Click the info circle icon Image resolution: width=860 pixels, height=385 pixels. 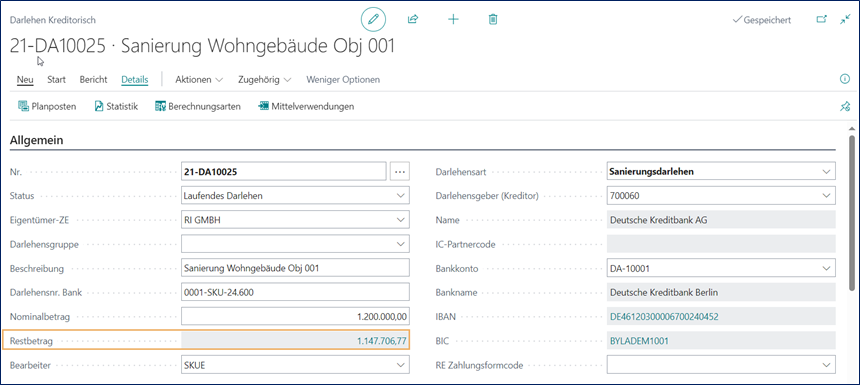[x=845, y=80]
